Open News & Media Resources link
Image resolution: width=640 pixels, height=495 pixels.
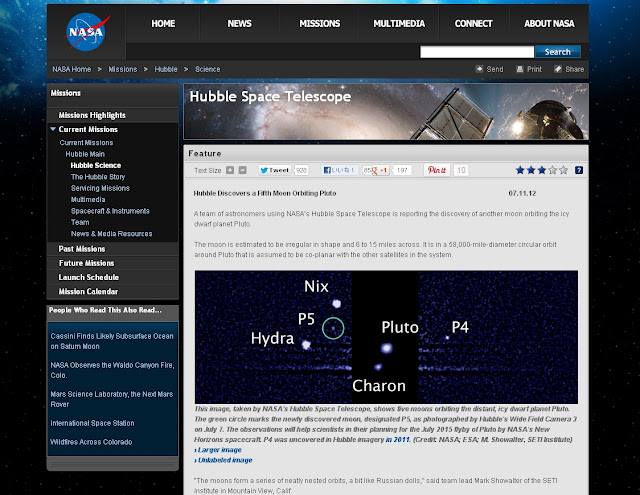pos(111,234)
